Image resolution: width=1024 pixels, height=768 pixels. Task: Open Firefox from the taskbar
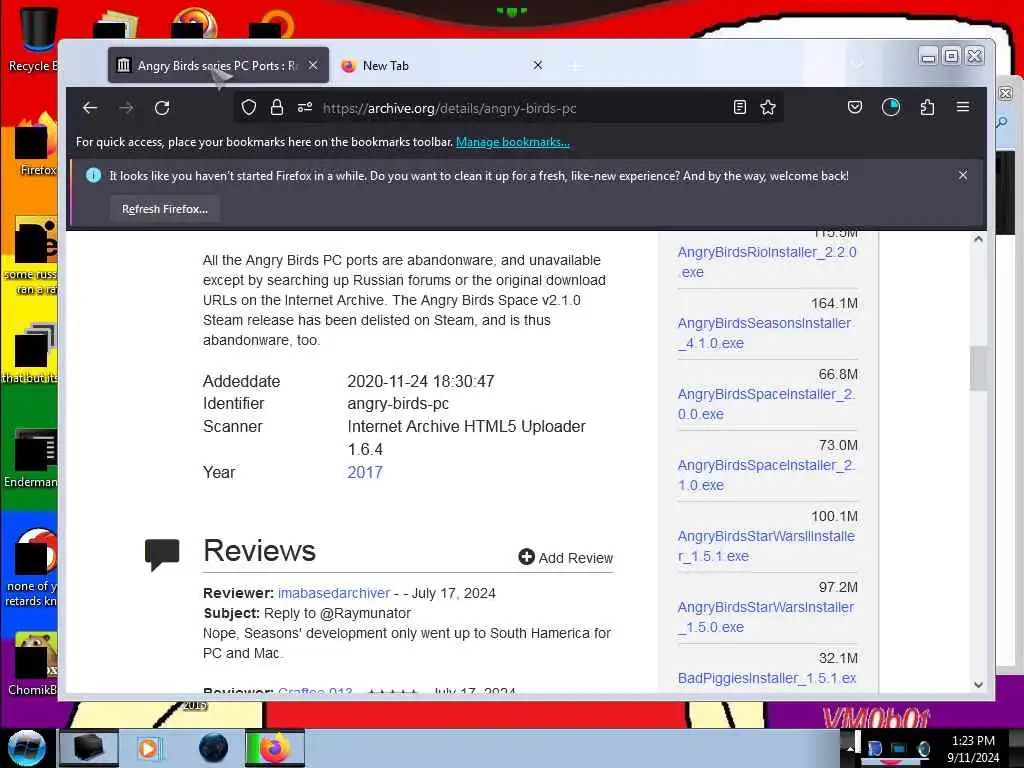point(275,748)
